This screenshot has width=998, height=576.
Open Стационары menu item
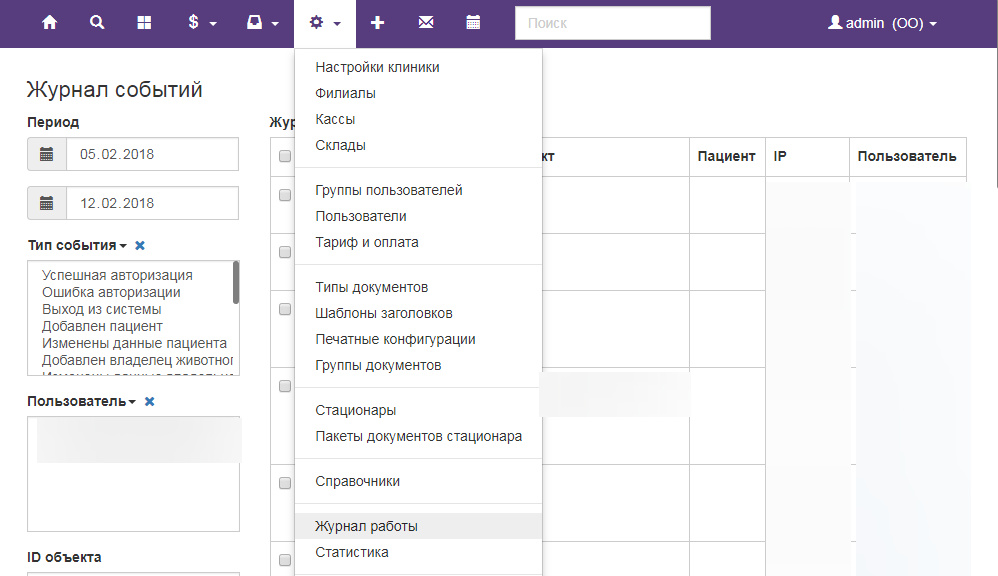coord(418,411)
